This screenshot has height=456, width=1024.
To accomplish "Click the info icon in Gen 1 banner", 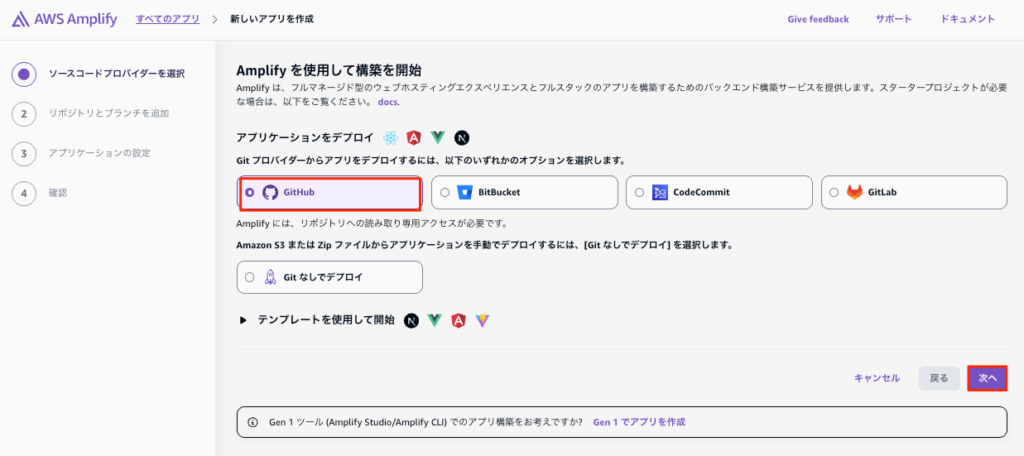I will (253, 422).
